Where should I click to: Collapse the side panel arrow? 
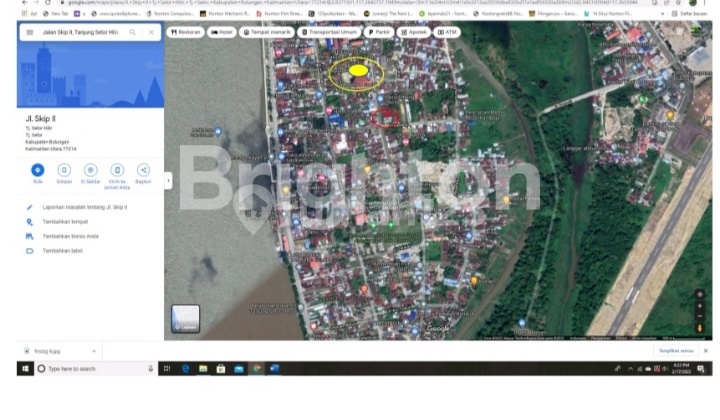tap(168, 181)
